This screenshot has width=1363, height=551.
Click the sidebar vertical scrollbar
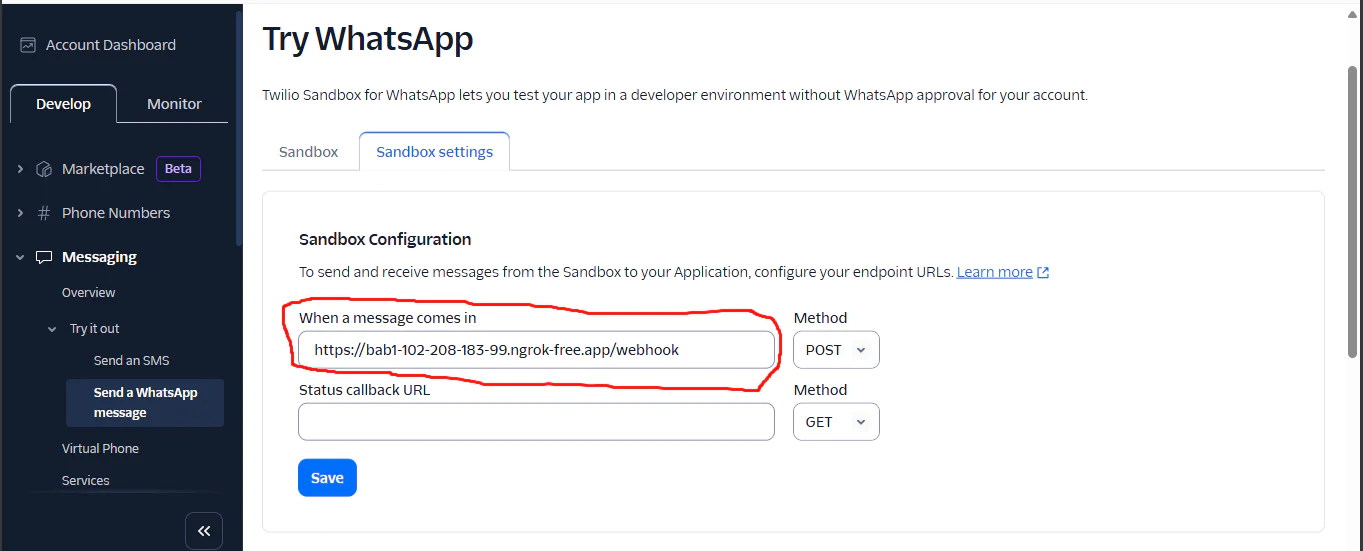click(237, 130)
